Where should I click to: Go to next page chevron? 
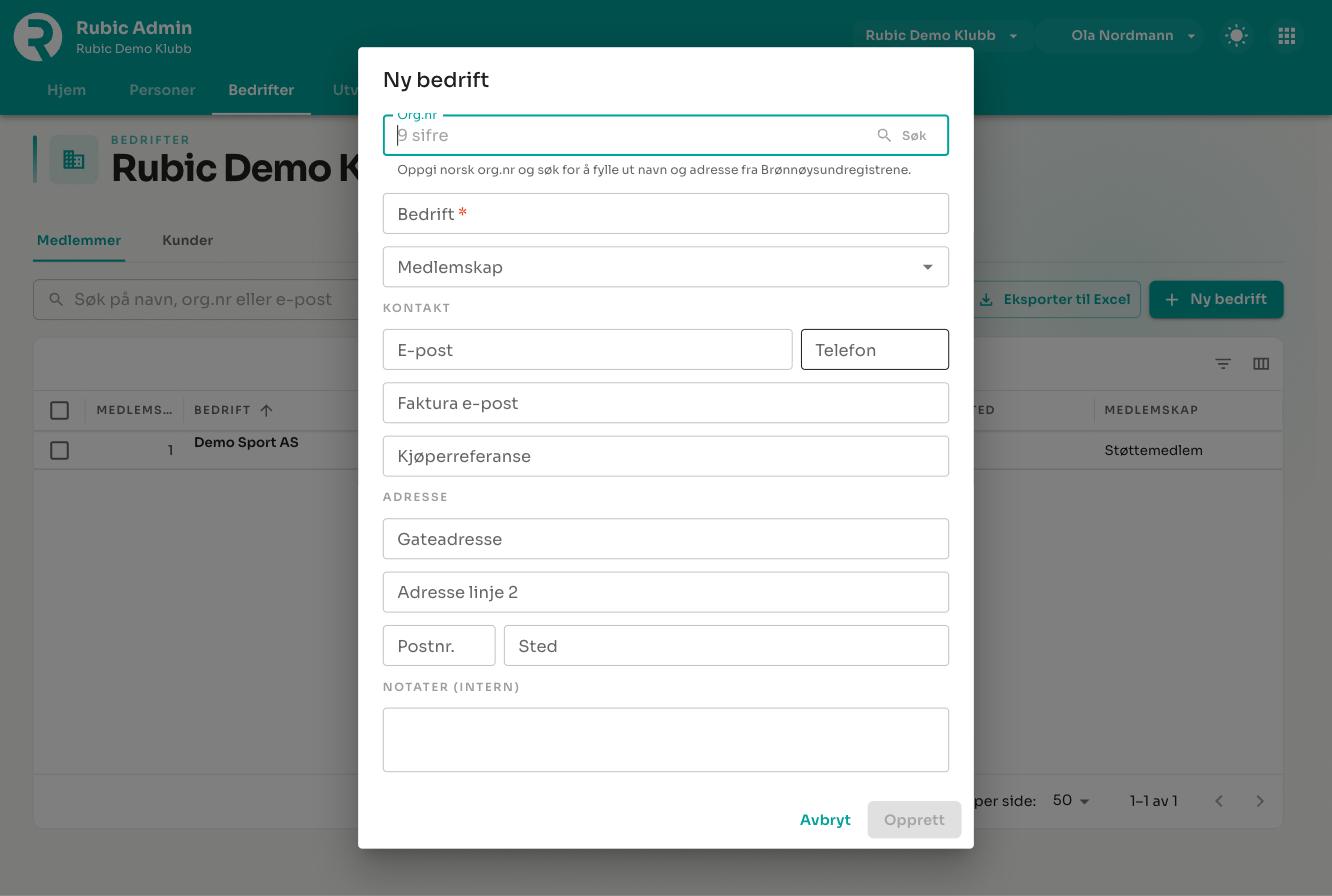click(x=1260, y=801)
